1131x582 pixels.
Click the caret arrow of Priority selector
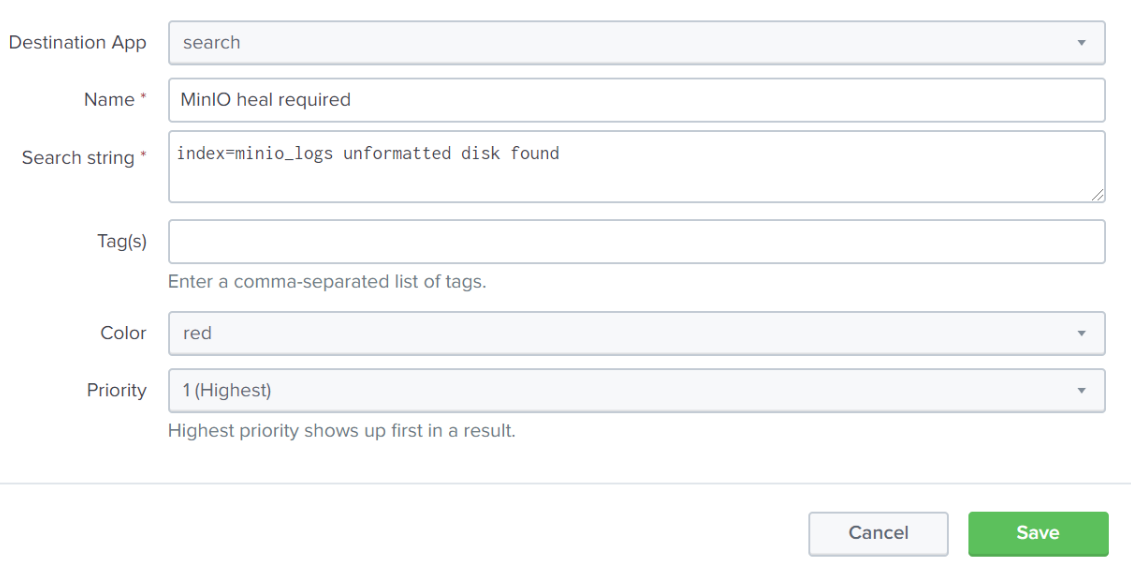coord(1081,390)
